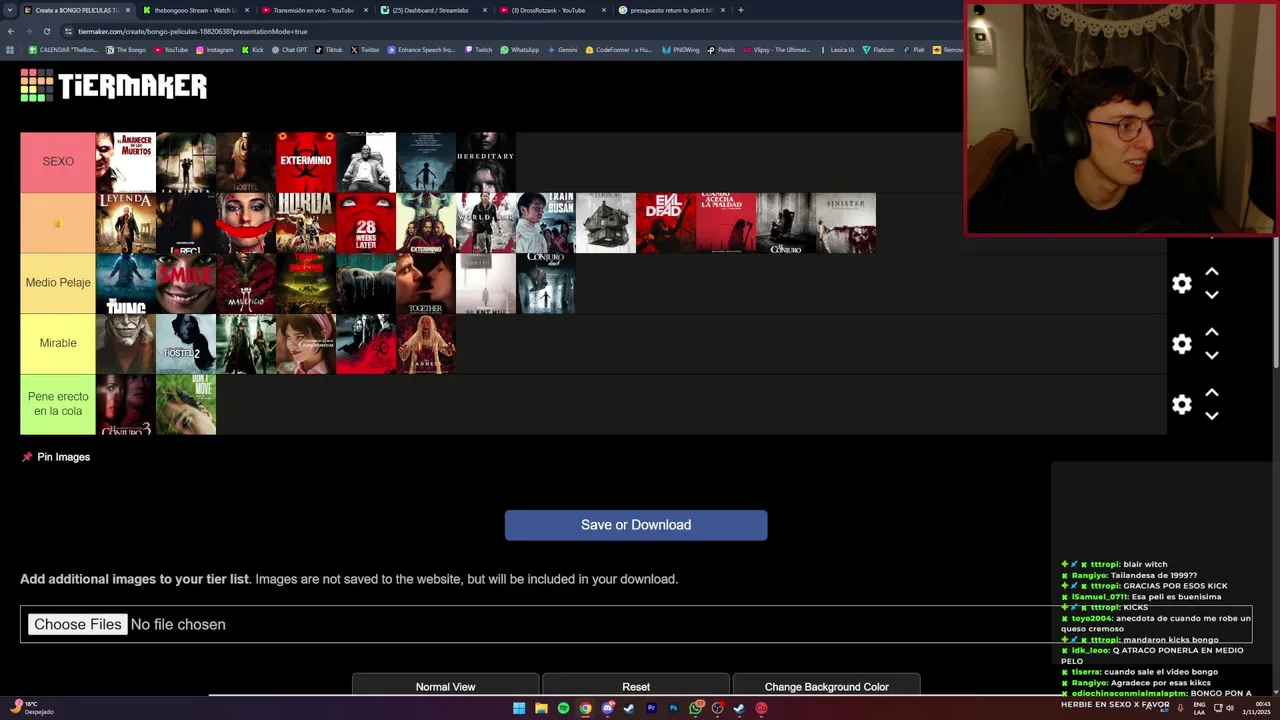Image resolution: width=1280 pixels, height=720 pixels.
Task: Select the Don't Move poster
Action: tap(186, 404)
